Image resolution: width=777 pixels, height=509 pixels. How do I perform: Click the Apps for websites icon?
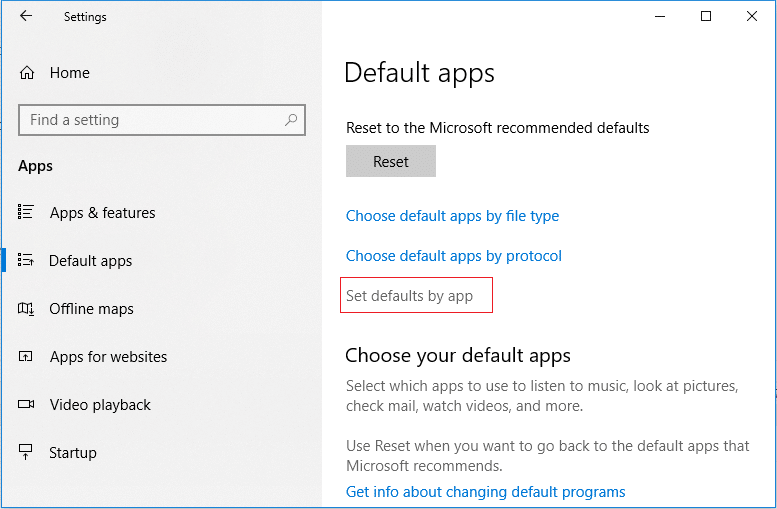coord(26,357)
